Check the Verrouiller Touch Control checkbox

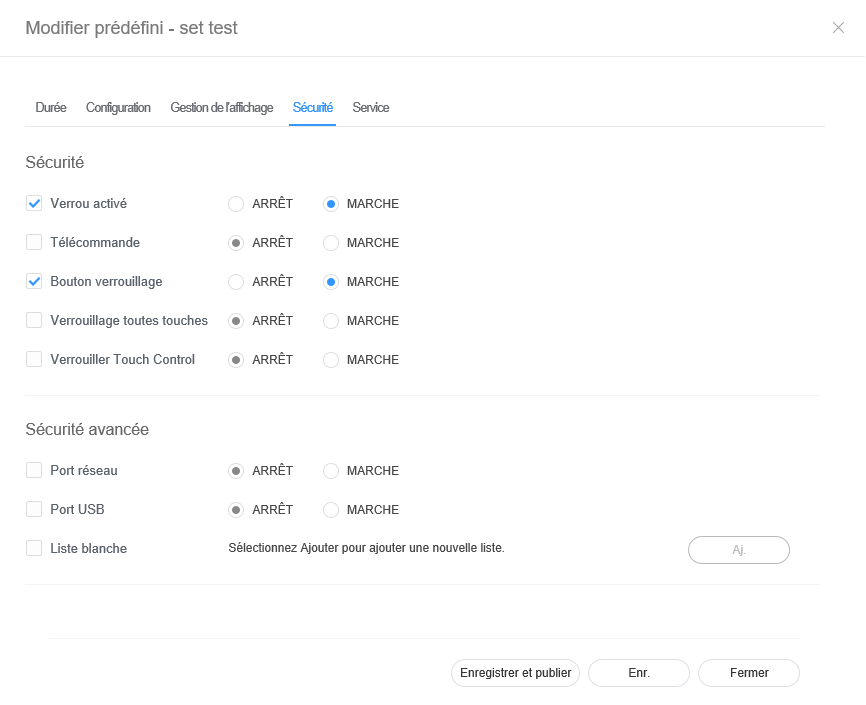34,360
